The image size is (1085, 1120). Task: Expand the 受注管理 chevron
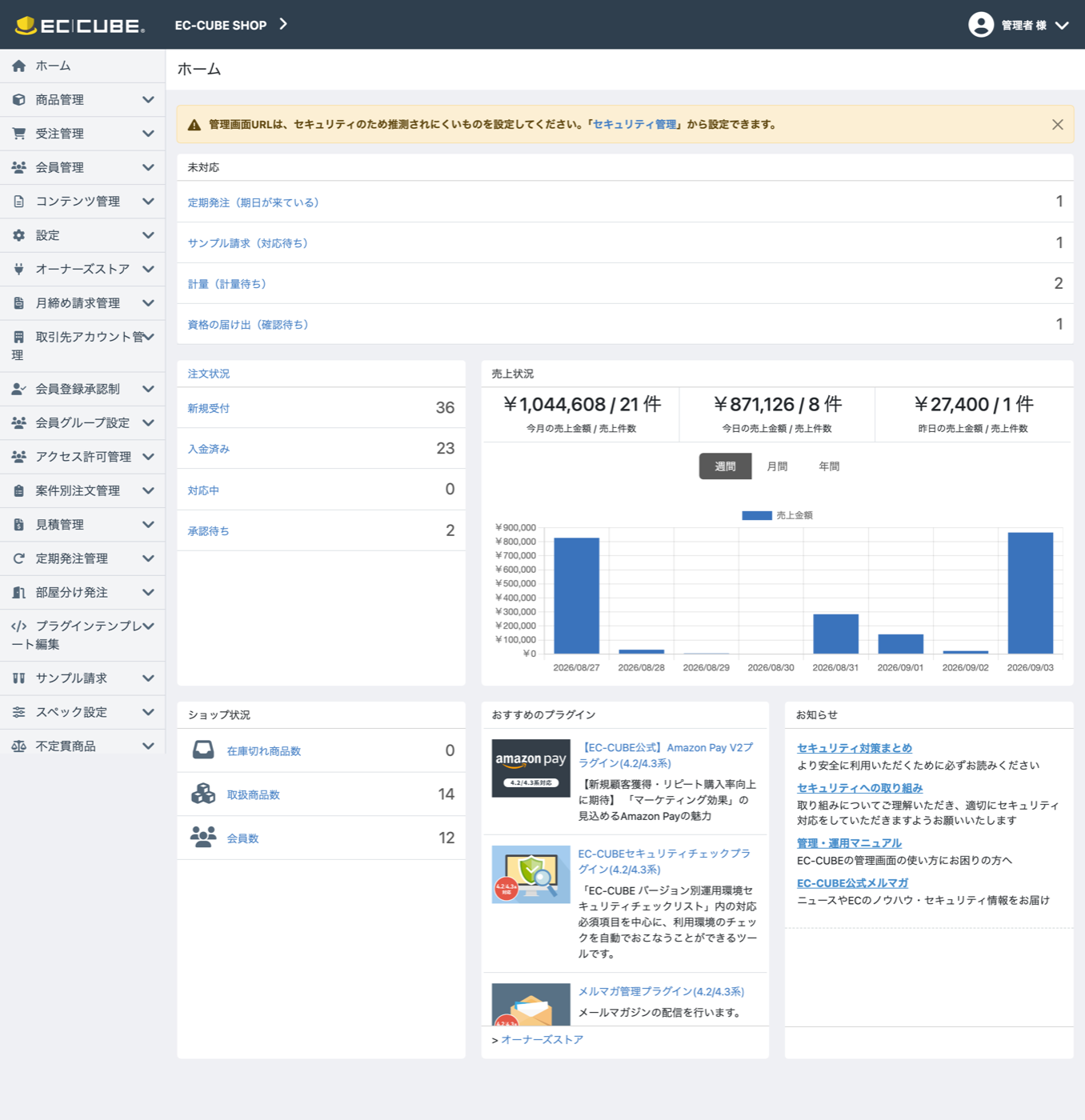tap(148, 134)
